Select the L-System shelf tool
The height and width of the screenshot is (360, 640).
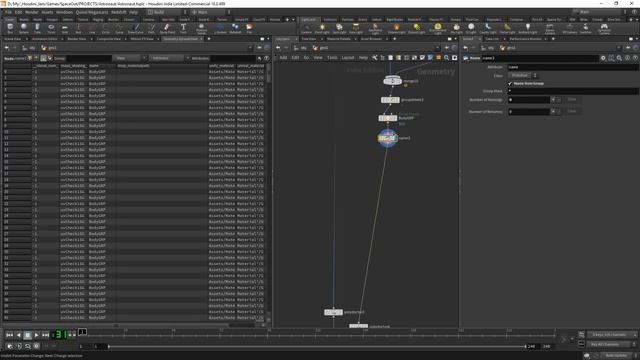click(220, 28)
